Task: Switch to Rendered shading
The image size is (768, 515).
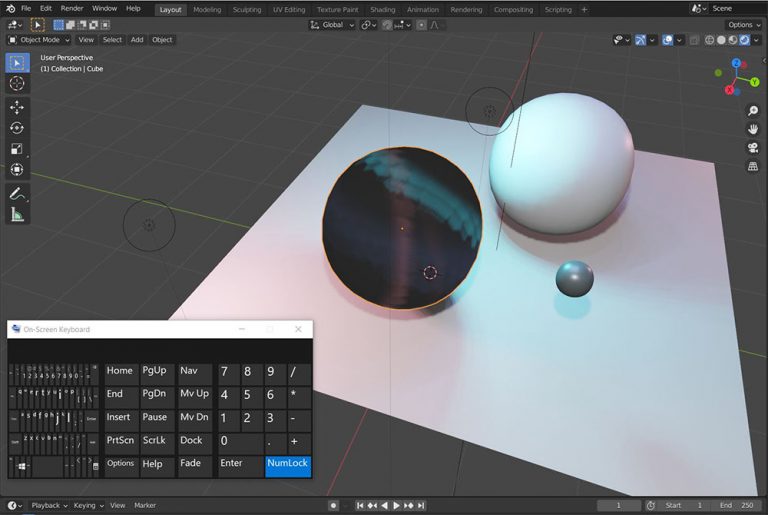Action: (744, 40)
